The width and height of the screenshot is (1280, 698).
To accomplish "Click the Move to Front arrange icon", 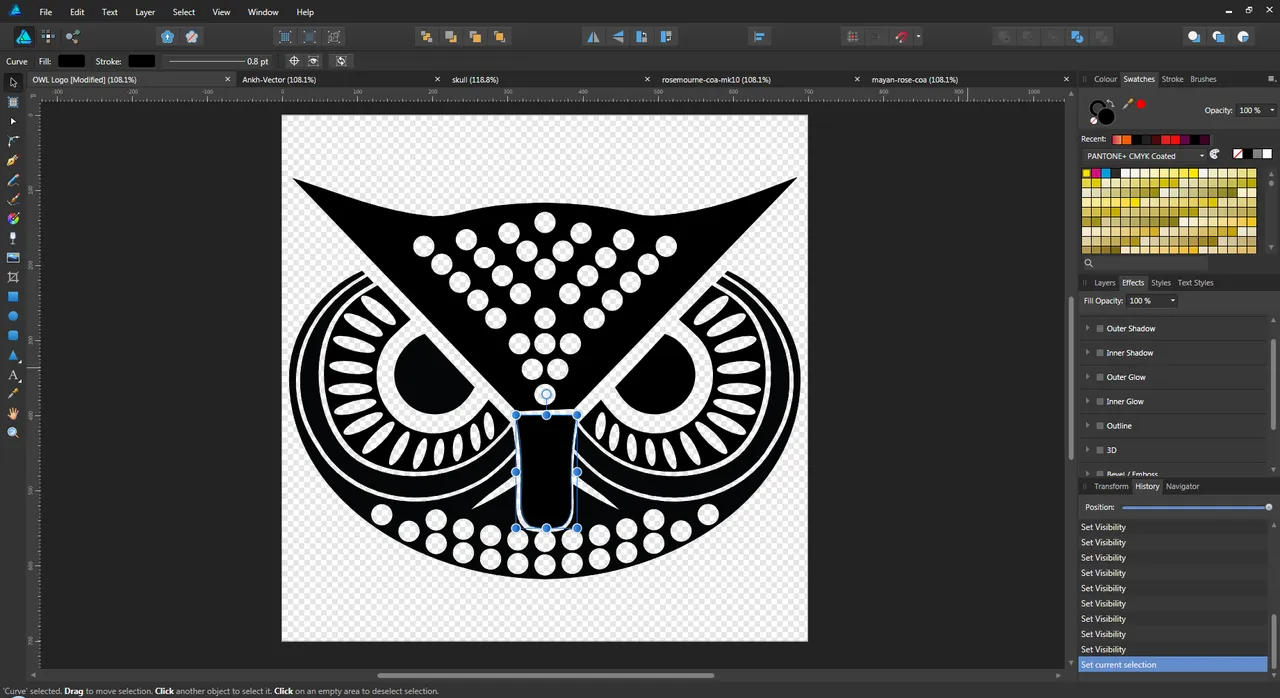I will (x=499, y=36).
